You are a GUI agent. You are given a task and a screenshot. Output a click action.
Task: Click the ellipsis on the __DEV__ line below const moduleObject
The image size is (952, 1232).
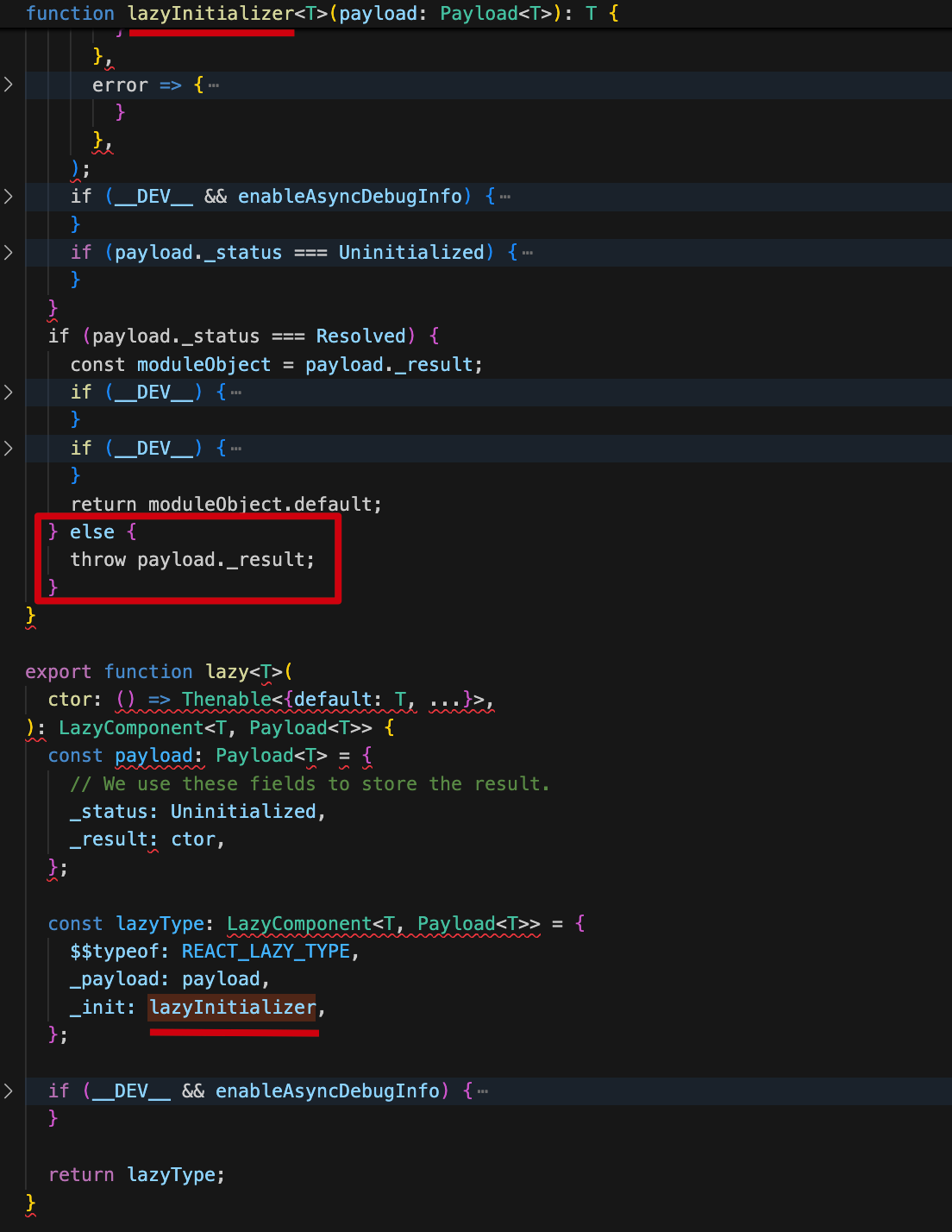coord(236,393)
